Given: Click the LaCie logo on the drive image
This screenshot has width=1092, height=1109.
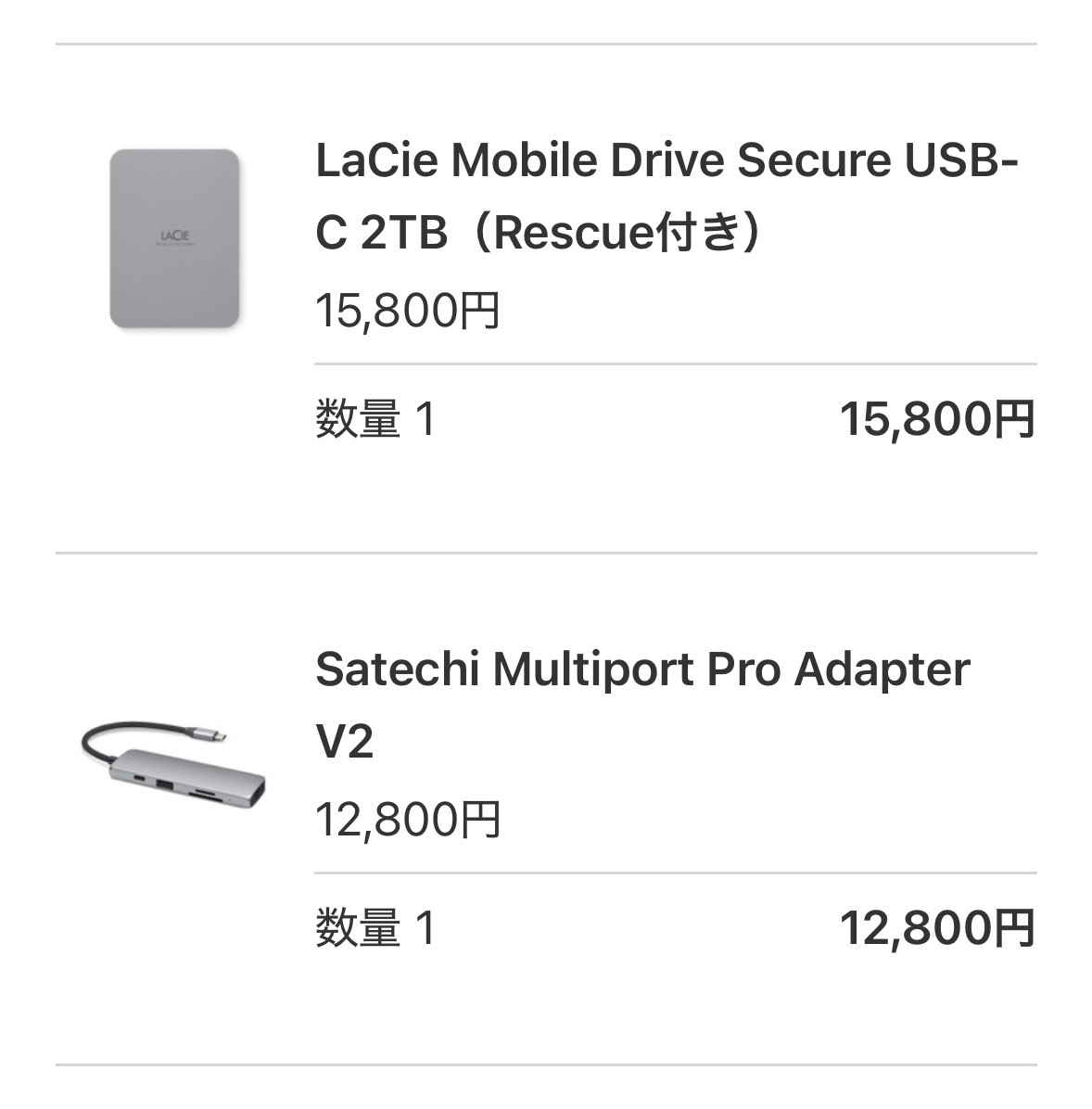Looking at the screenshot, I should (174, 237).
